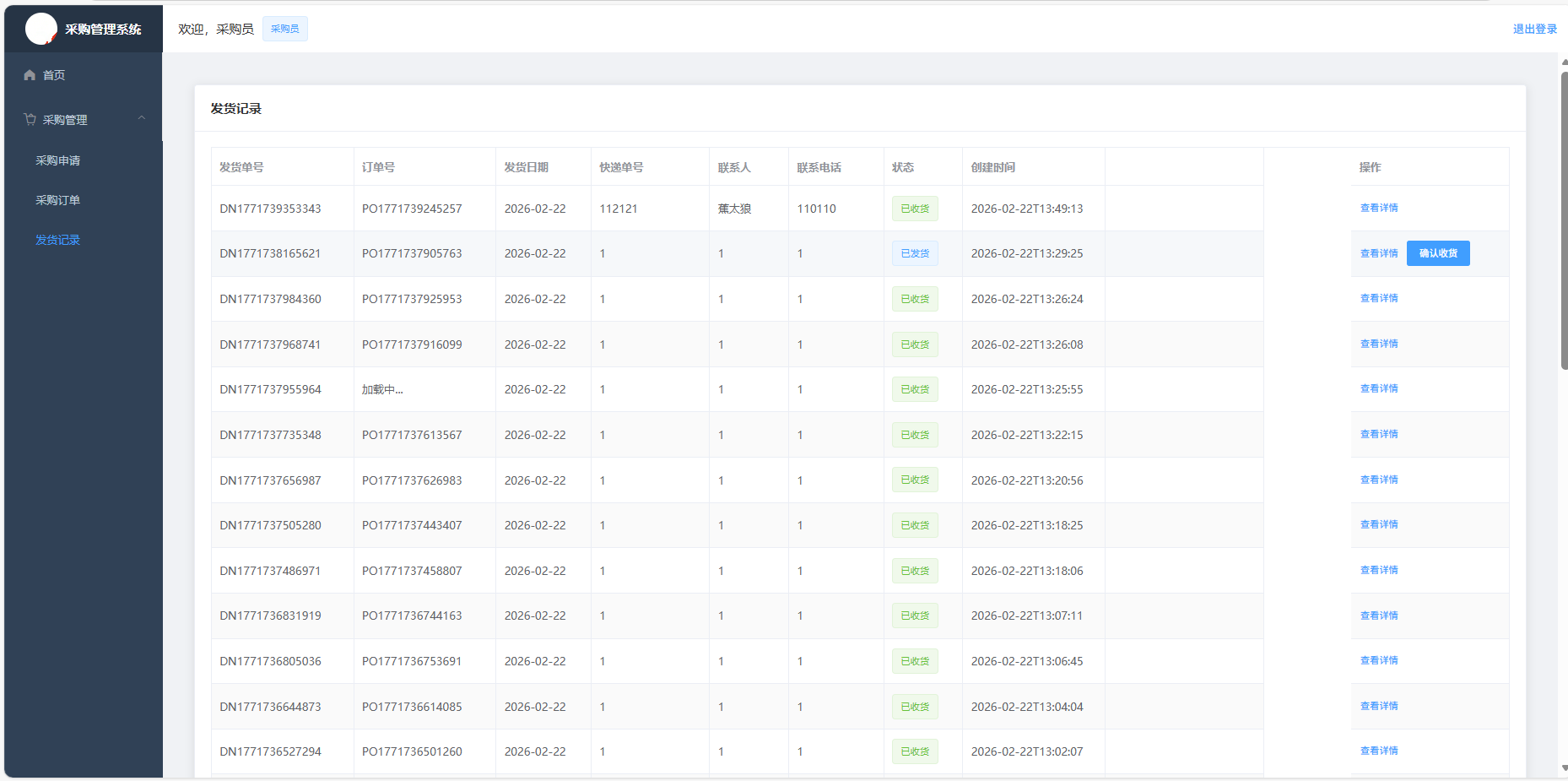Click phone number 110110

click(817, 209)
